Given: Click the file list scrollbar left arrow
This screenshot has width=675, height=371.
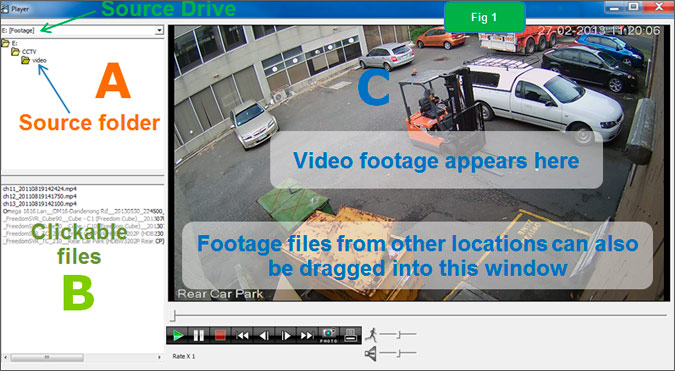Looking at the screenshot, I should (x=5, y=357).
